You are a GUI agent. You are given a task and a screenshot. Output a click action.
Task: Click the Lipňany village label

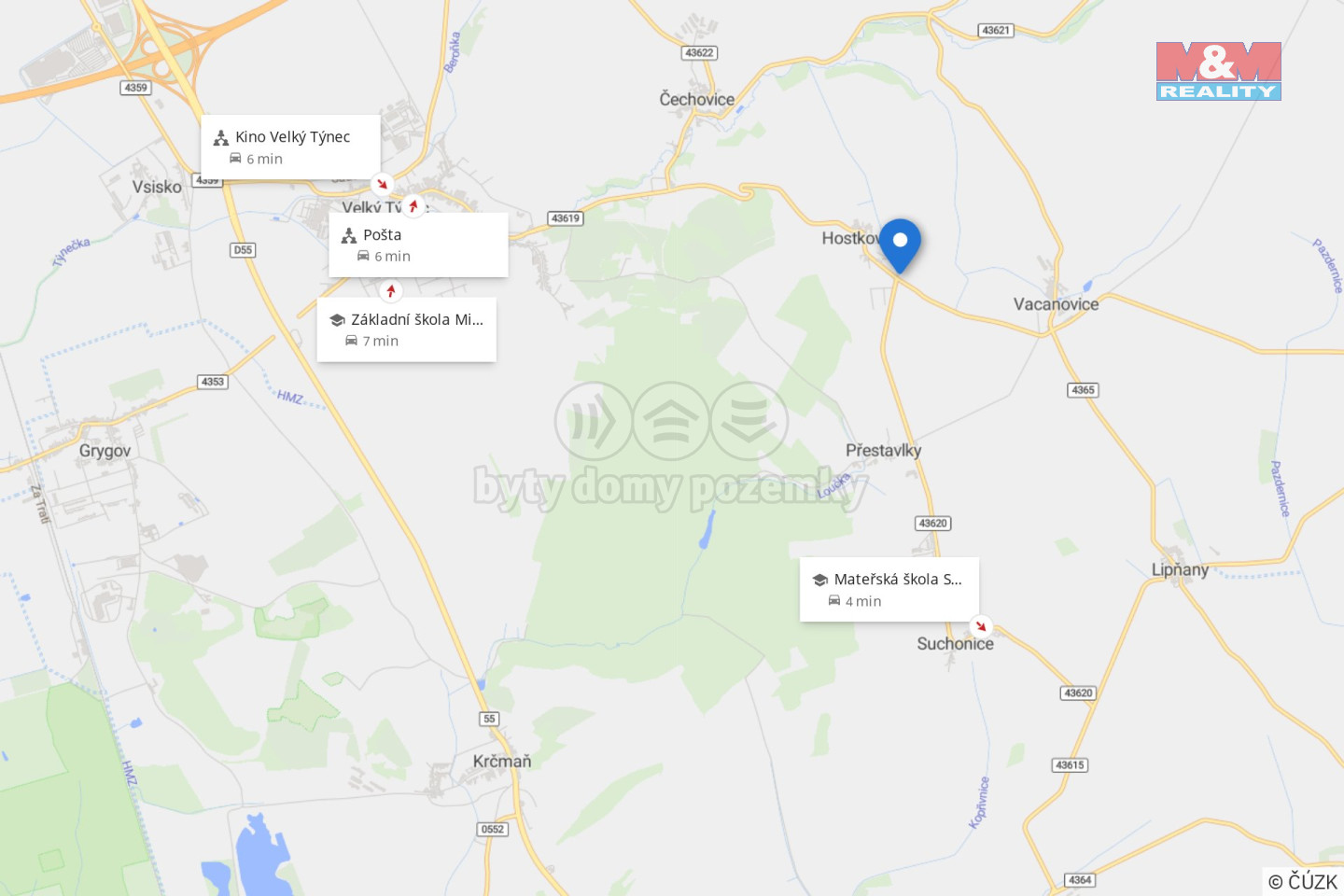click(x=1180, y=569)
